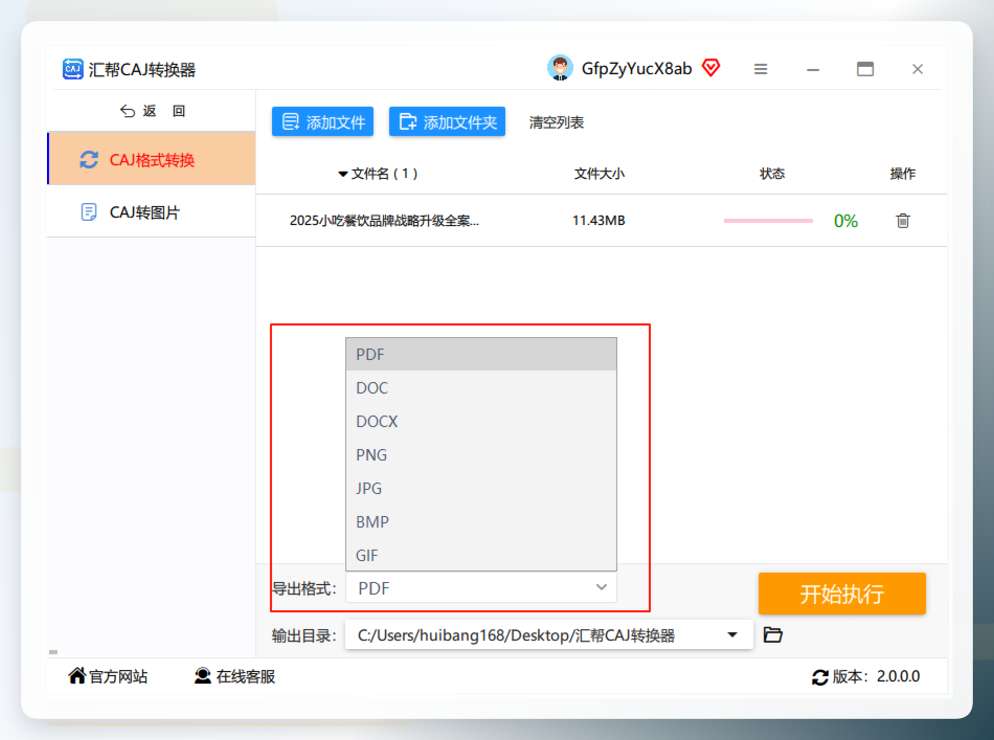Click the 操作 column header
994x740 pixels.
point(903,174)
